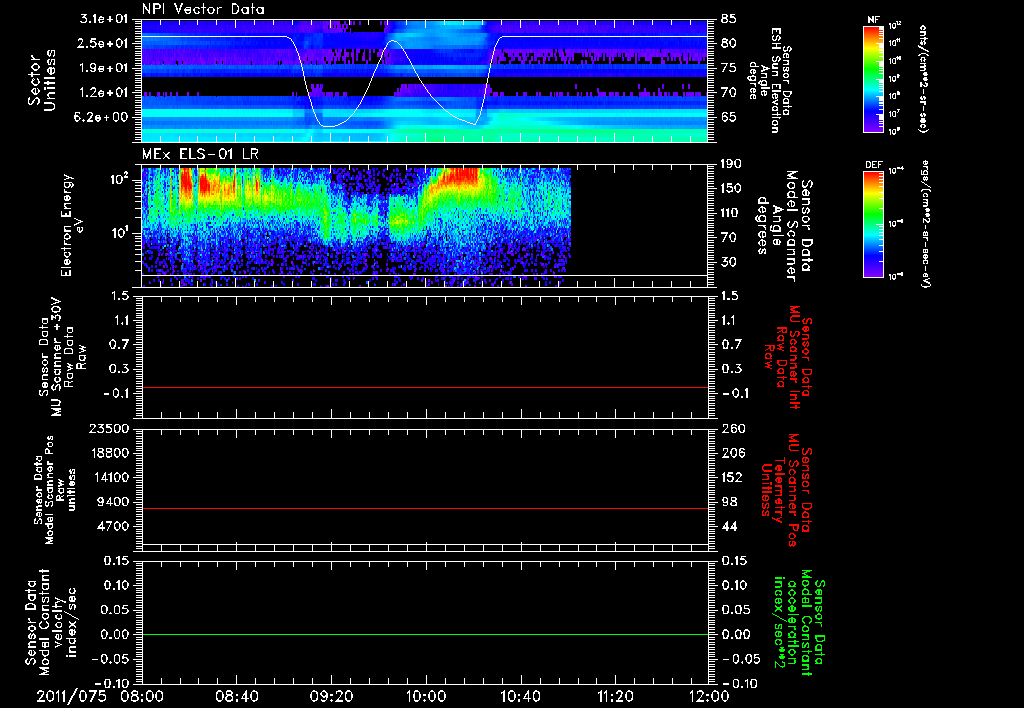Click the 1.9e+01 sector tick label
The image size is (1024, 708).
[106, 68]
